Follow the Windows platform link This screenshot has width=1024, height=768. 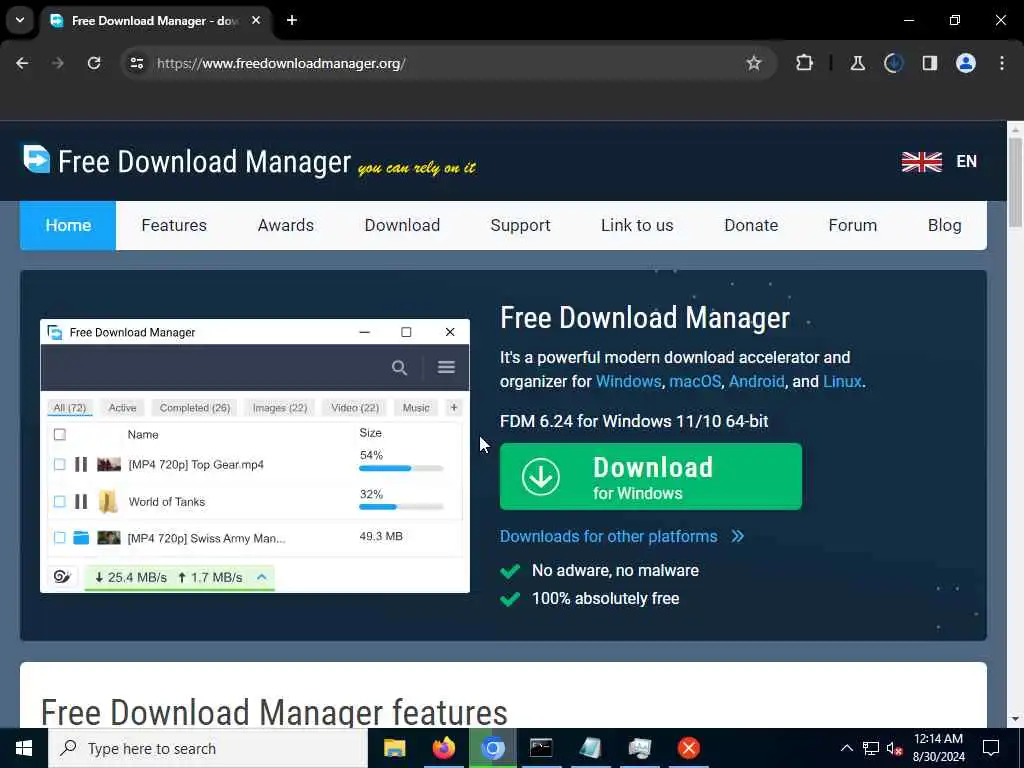coord(628,381)
